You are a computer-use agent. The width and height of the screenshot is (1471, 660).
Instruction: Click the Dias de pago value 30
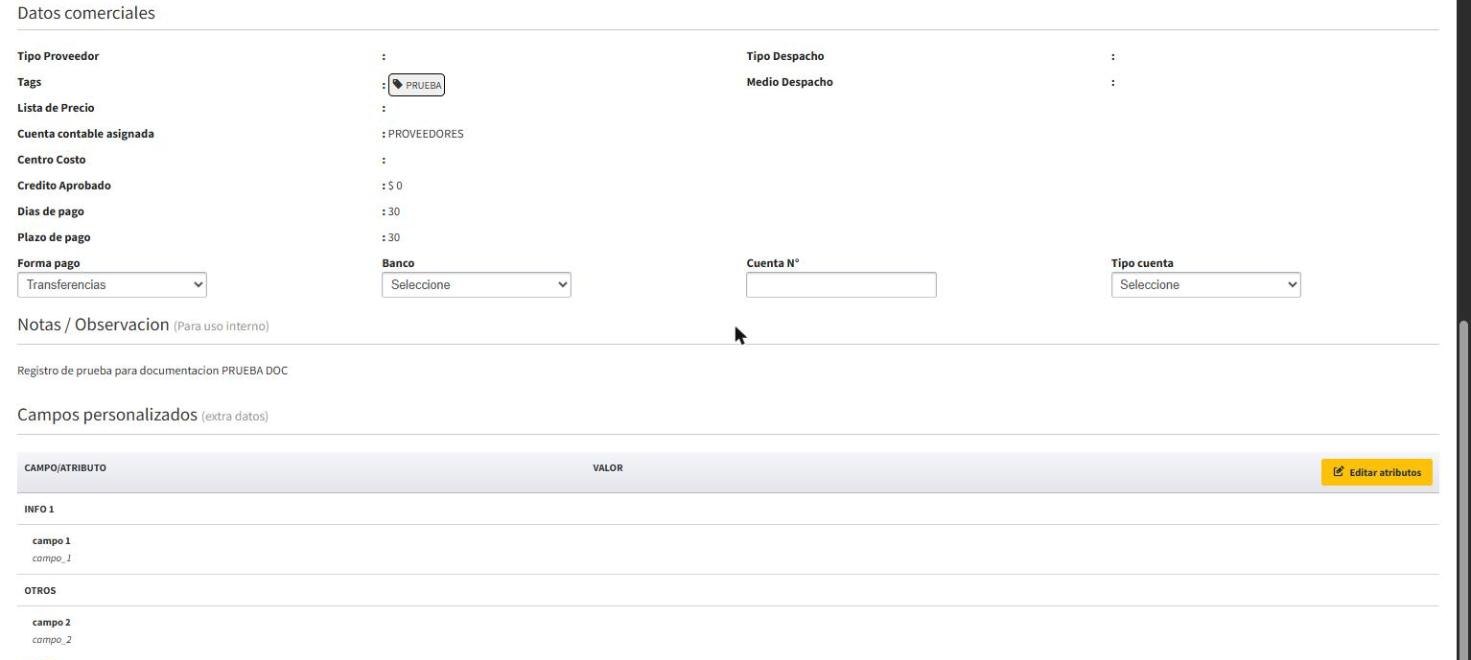pyautogui.click(x=393, y=212)
